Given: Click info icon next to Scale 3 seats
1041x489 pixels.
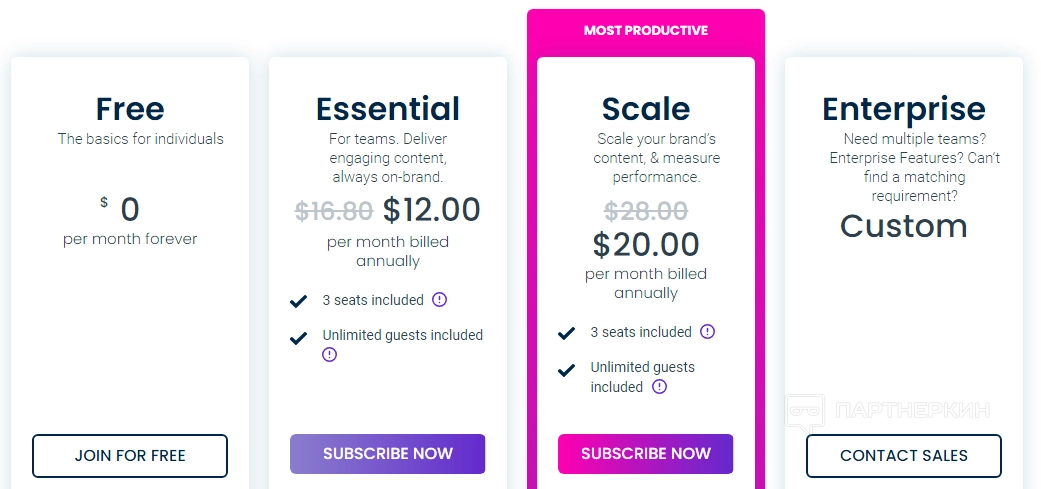Looking at the screenshot, I should click(707, 332).
